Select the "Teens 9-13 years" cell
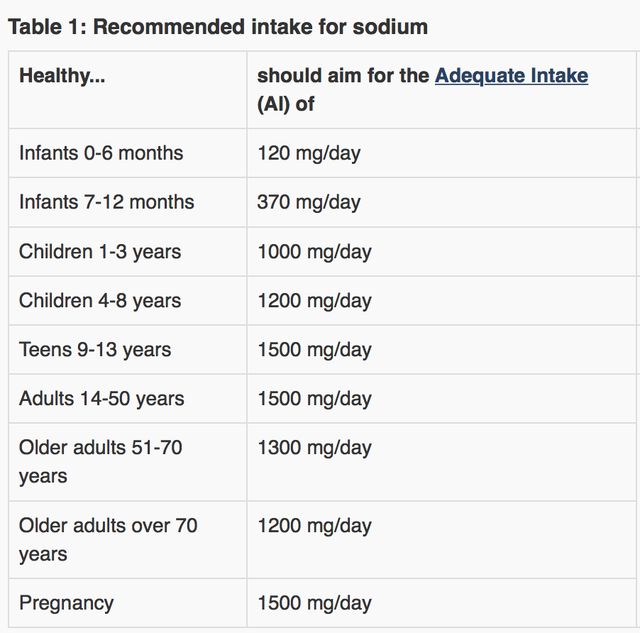This screenshot has width=640, height=633. point(95,349)
